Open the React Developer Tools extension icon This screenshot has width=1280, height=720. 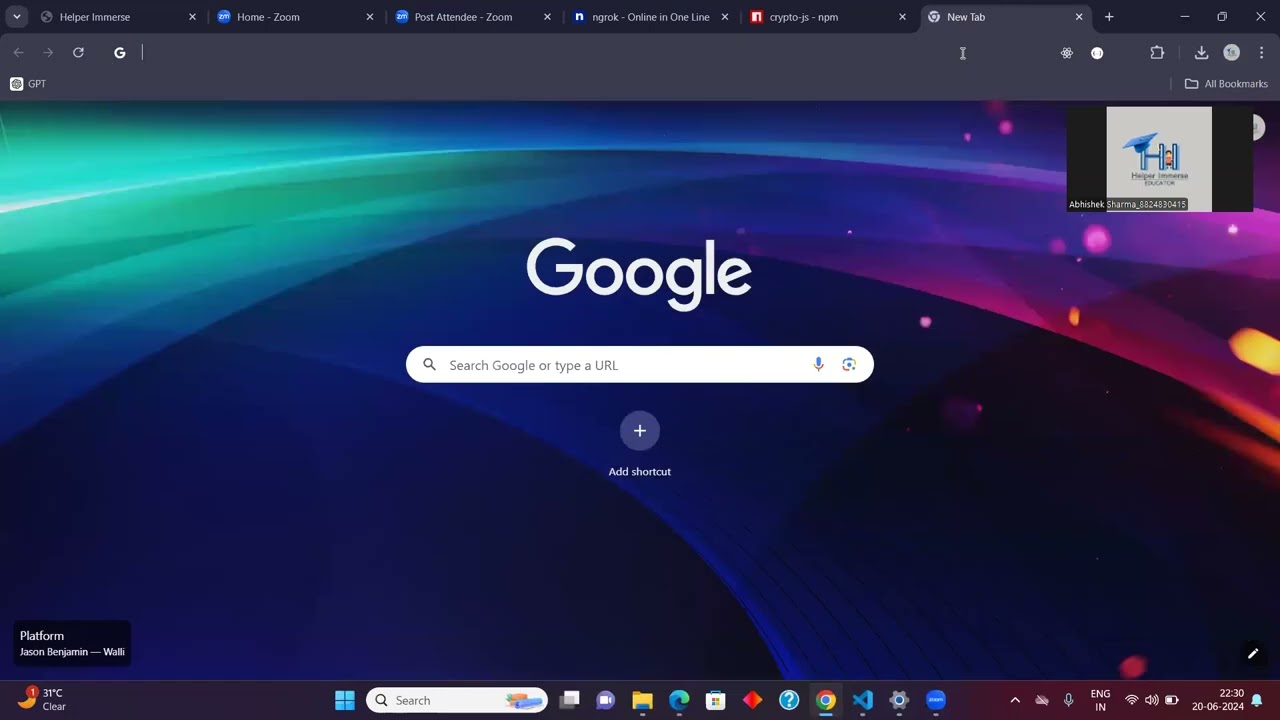(1067, 53)
